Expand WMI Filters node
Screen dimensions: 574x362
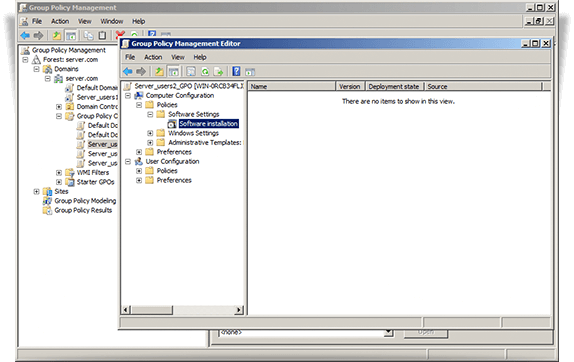[59, 172]
